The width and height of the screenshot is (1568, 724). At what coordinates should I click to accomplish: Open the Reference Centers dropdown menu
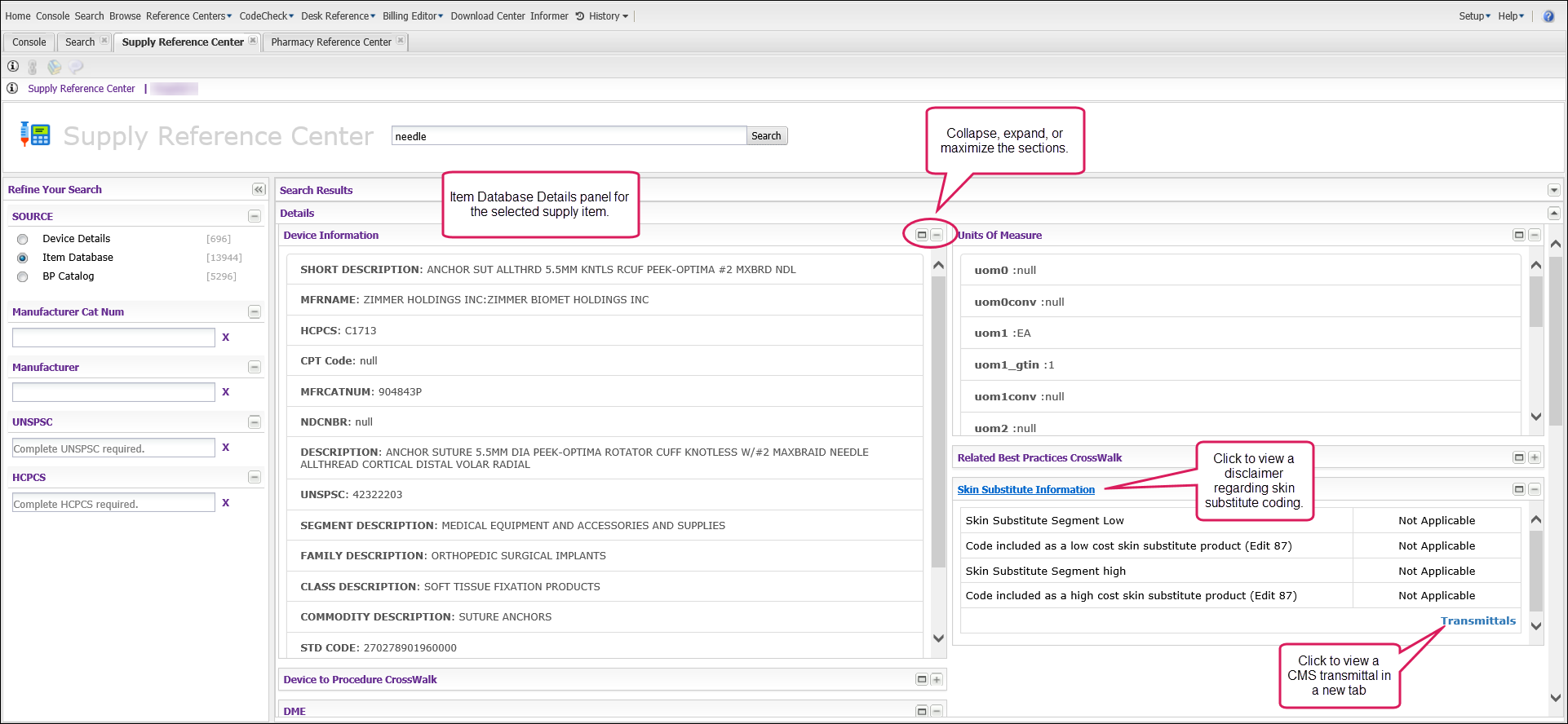coord(188,16)
